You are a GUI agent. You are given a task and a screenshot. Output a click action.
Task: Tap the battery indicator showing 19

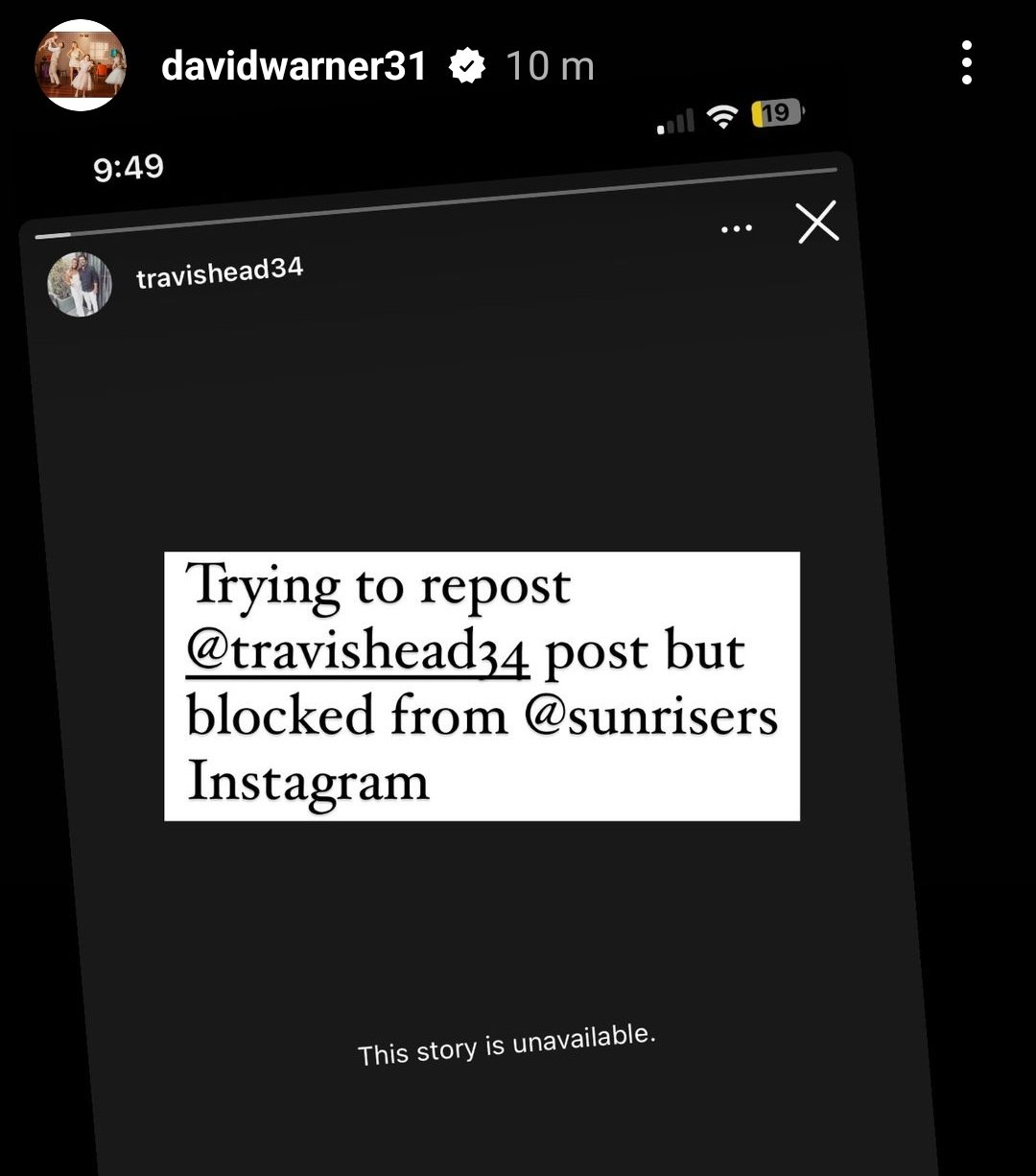tap(777, 113)
